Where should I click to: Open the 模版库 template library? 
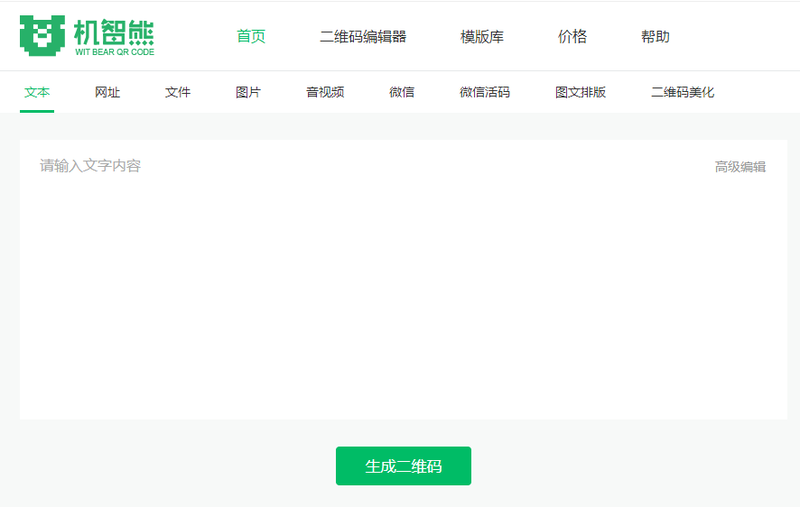point(482,37)
